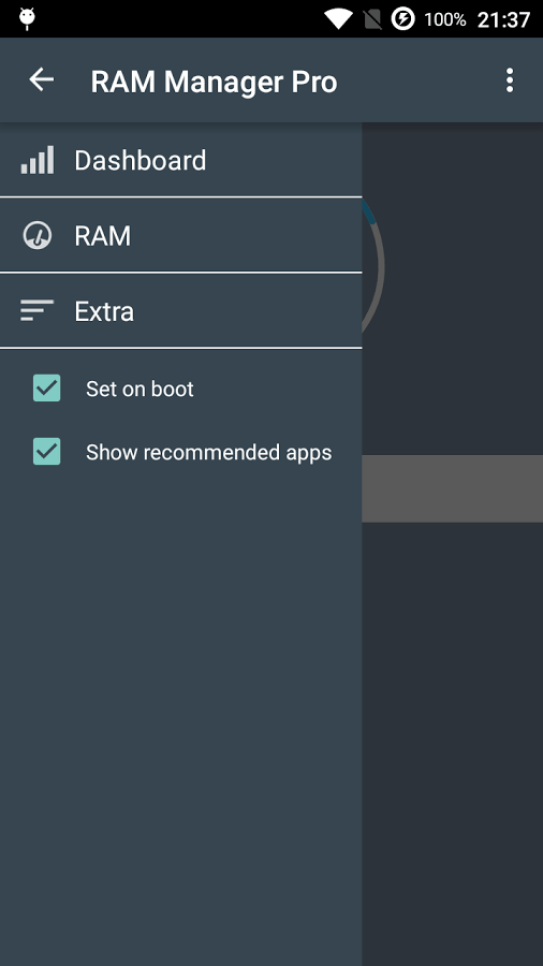
Task: Open the three-dot overflow menu
Action: point(509,80)
